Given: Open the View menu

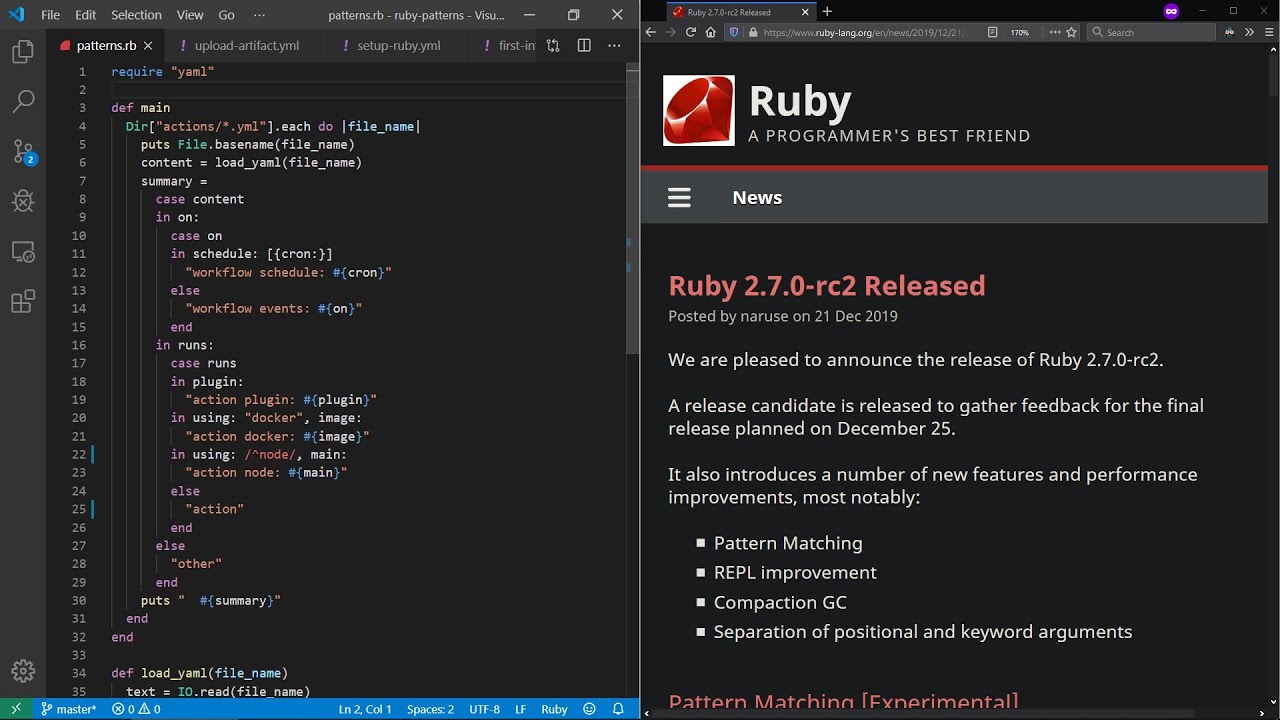Looking at the screenshot, I should [190, 15].
